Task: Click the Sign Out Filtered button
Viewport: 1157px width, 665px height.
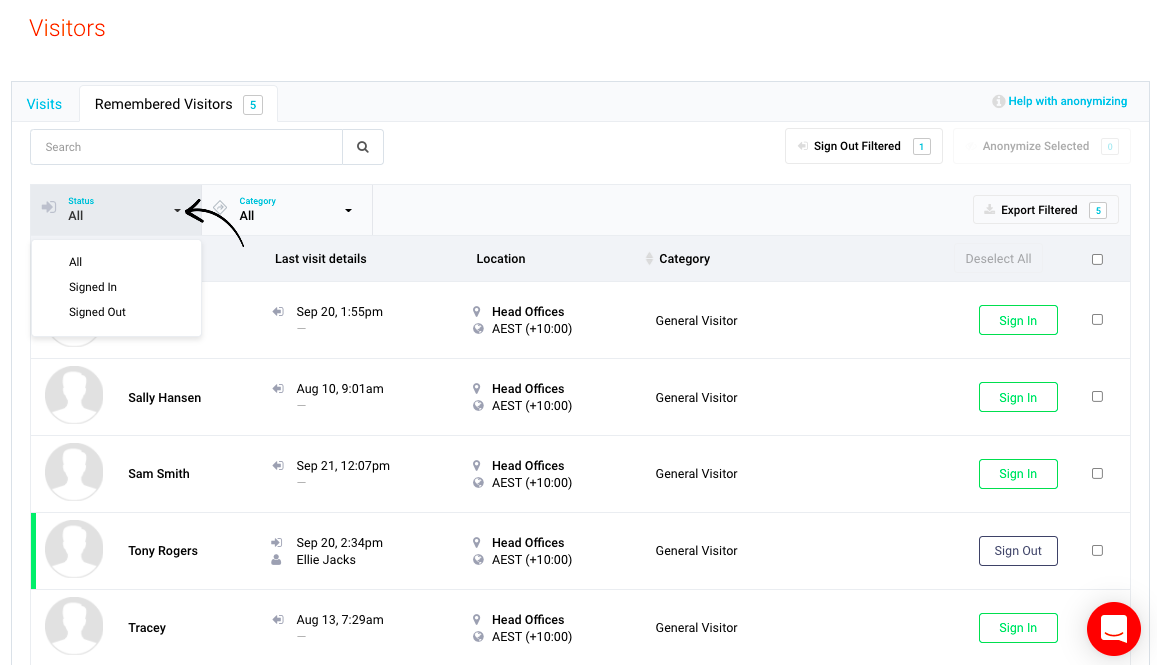Action: coord(863,146)
